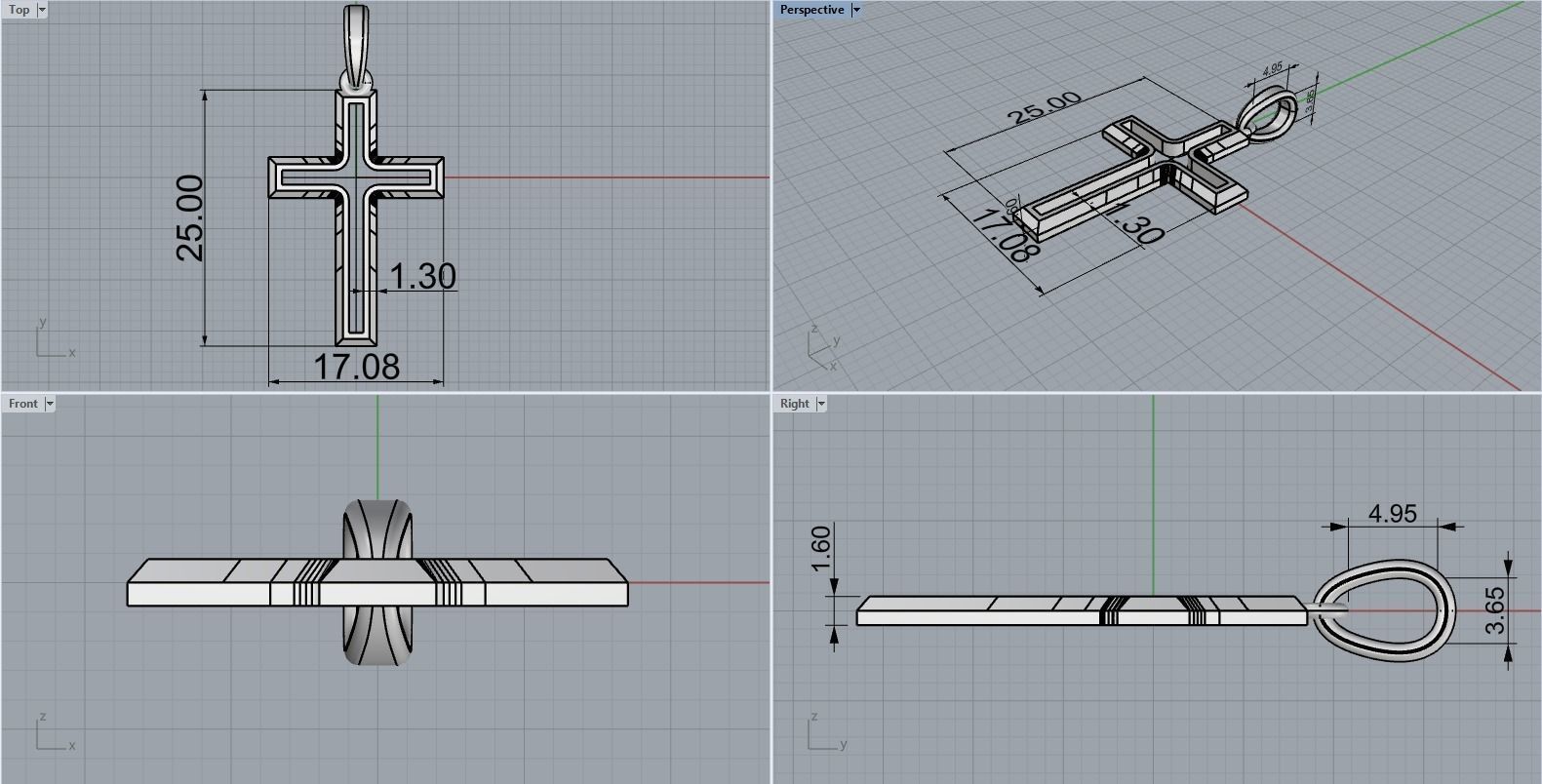The image size is (1542, 784).
Task: Select the 1.30 dimension in Top view
Action: tap(422, 276)
